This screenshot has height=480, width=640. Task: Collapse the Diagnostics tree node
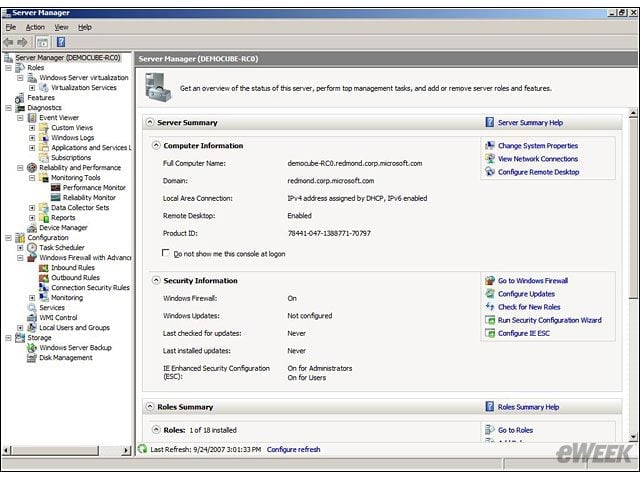pos(8,108)
